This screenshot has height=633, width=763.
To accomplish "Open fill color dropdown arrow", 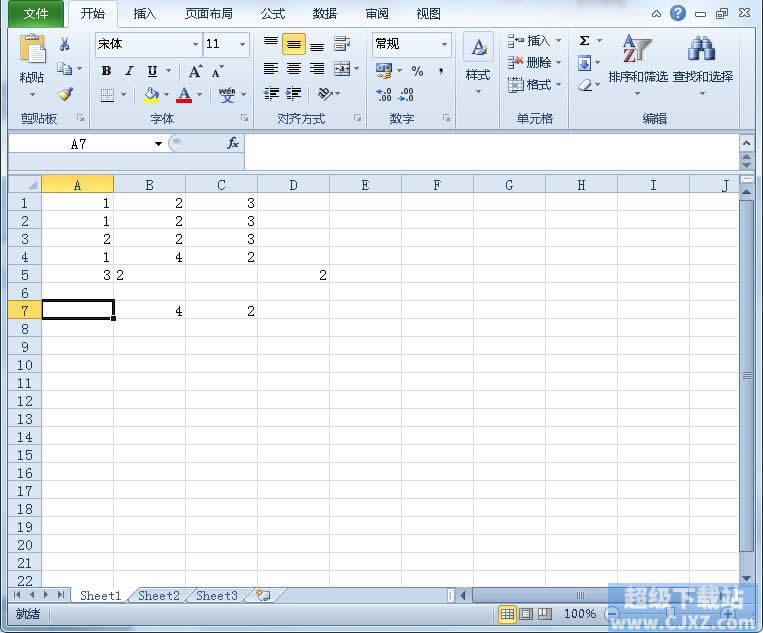I will pyautogui.click(x=166, y=94).
